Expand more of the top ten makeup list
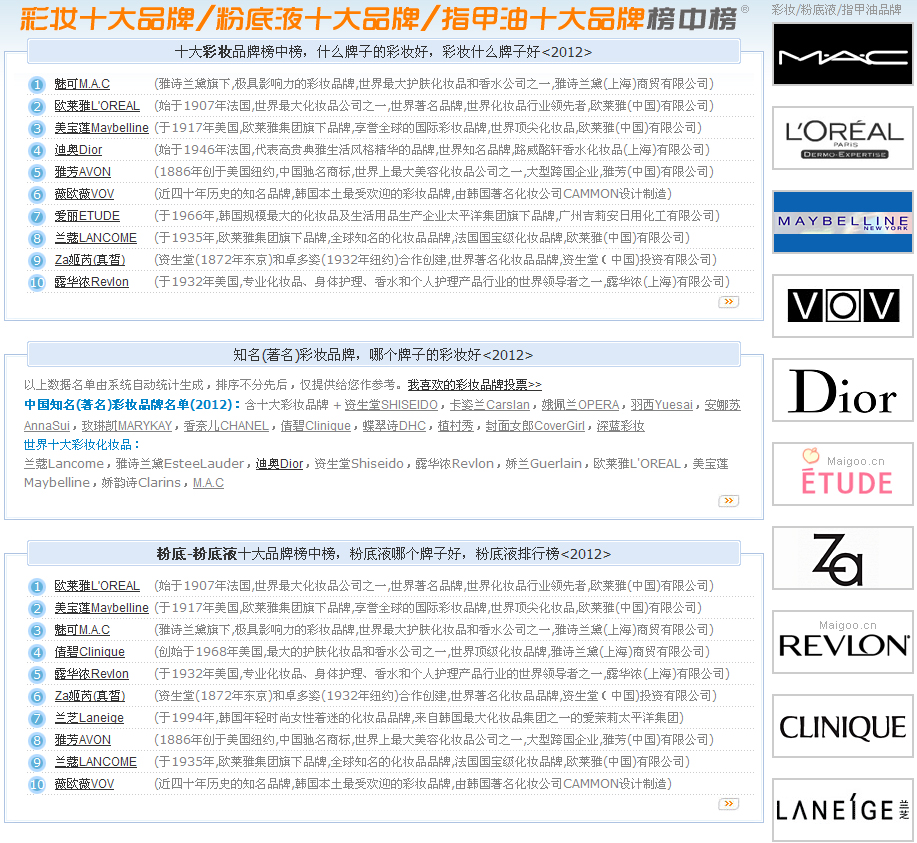Image resolution: width=917 pixels, height=843 pixels. point(728,301)
